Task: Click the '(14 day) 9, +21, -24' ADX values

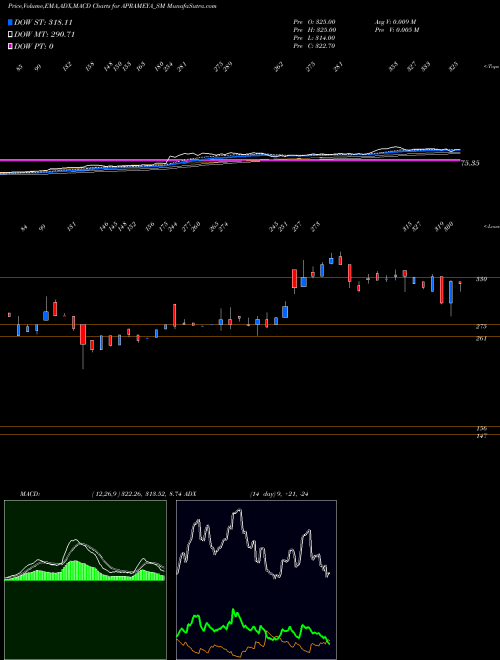Action: pos(279,494)
